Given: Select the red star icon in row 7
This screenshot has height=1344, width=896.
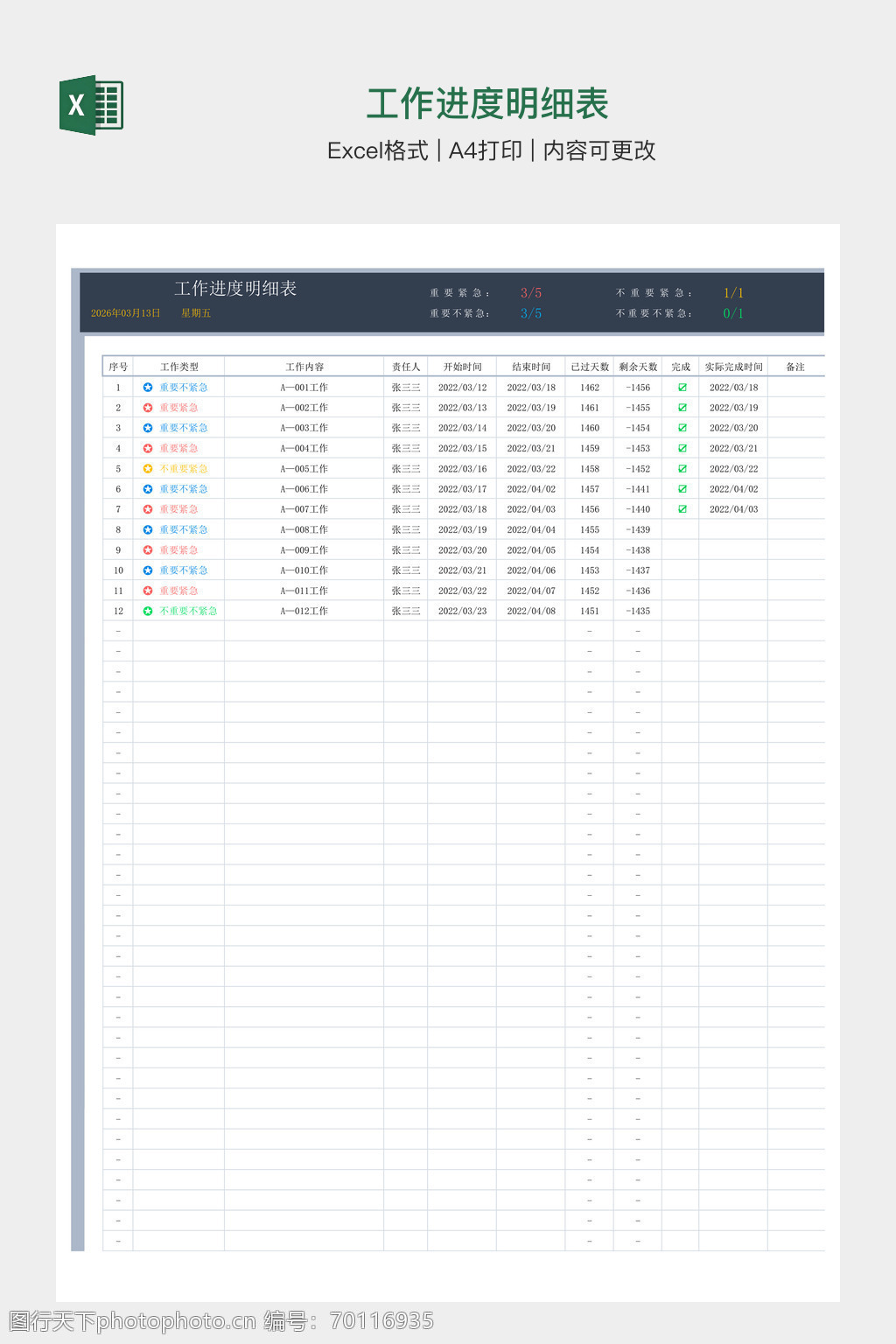Looking at the screenshot, I should click(148, 509).
